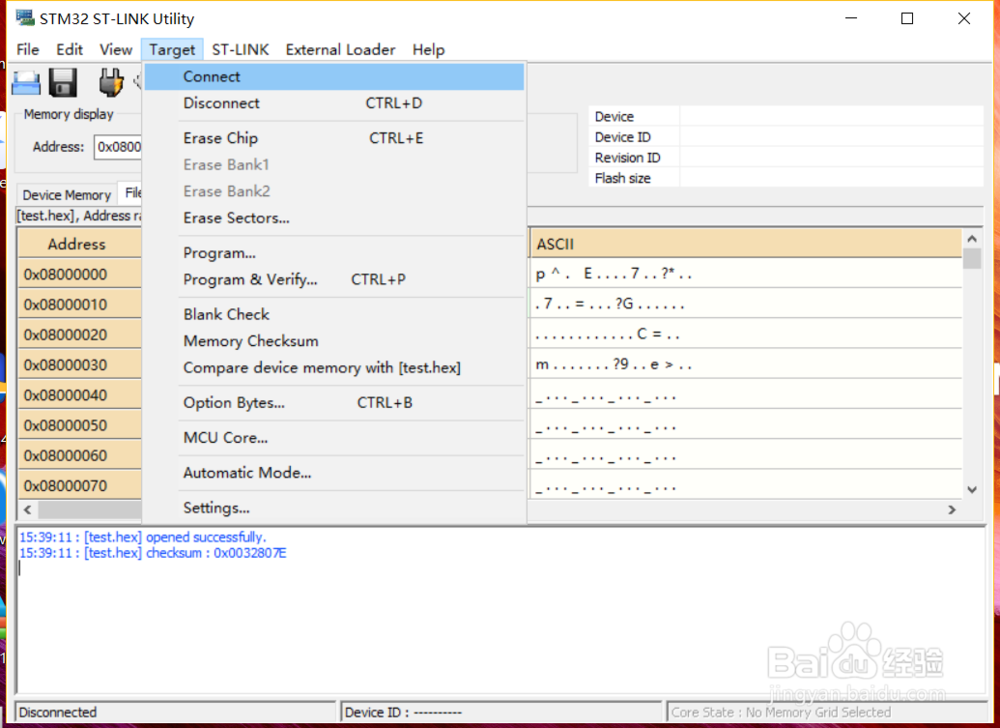Open the External Loader menu
1000x728 pixels.
pyautogui.click(x=341, y=50)
